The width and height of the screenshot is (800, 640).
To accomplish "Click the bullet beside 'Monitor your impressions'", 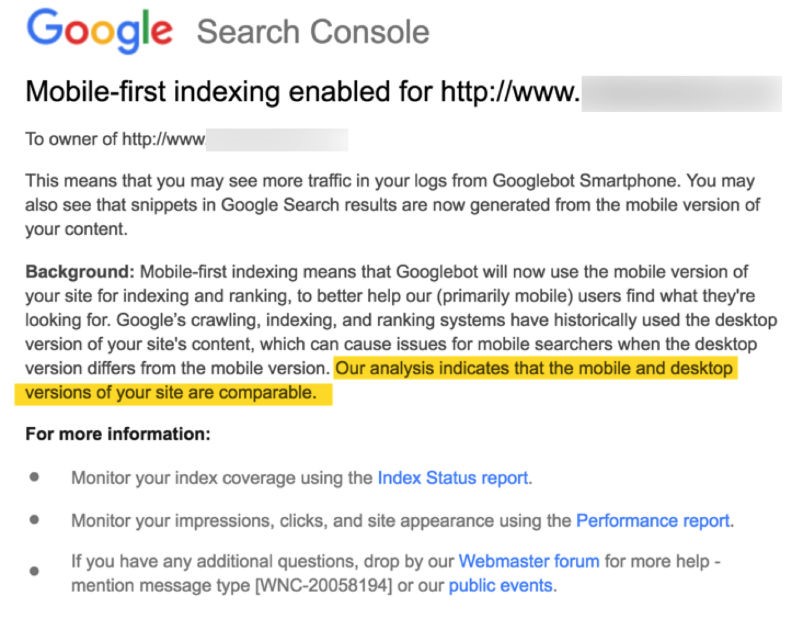I will click(35, 521).
